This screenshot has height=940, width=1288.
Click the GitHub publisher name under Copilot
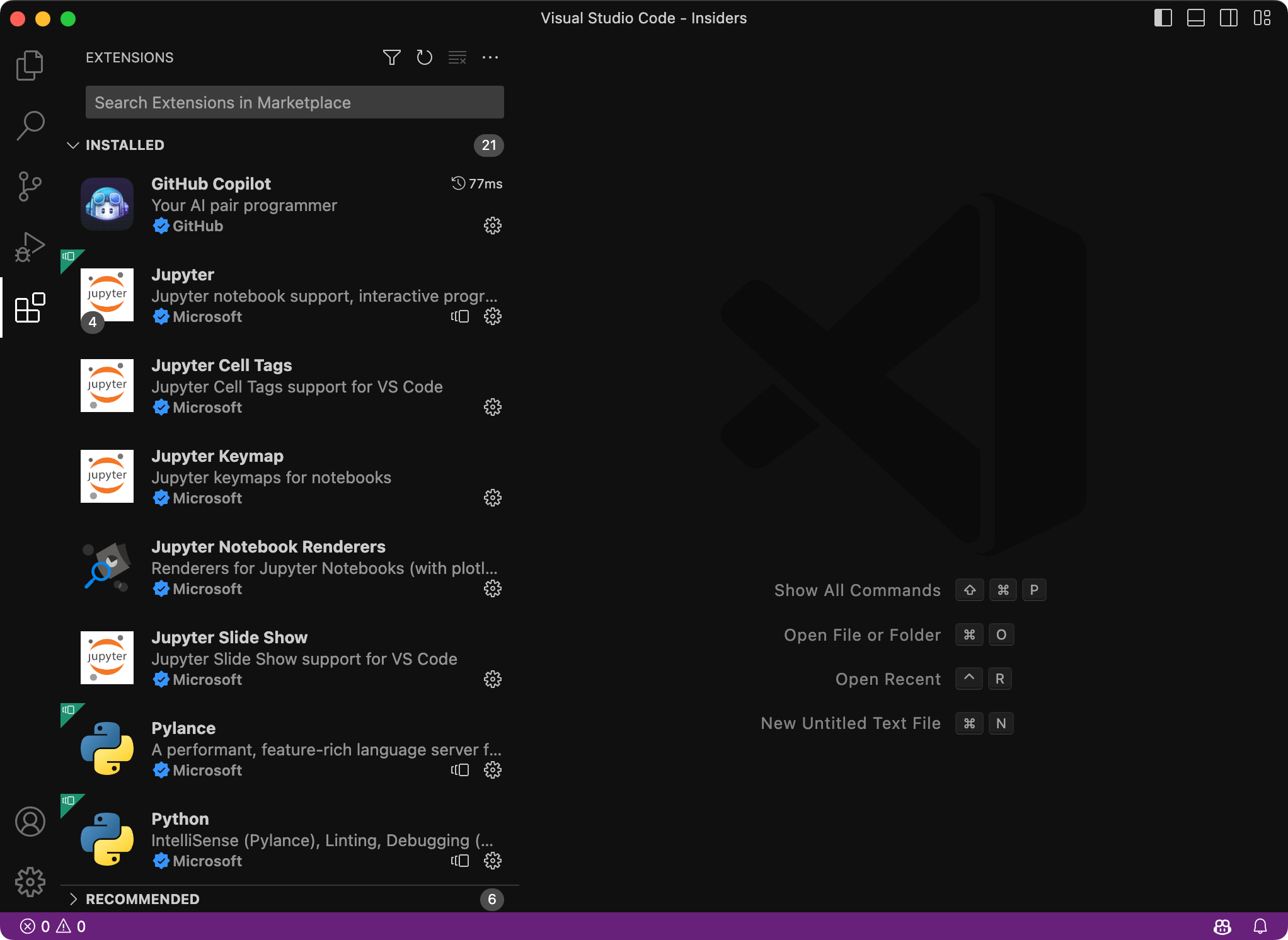pyautogui.click(x=198, y=226)
